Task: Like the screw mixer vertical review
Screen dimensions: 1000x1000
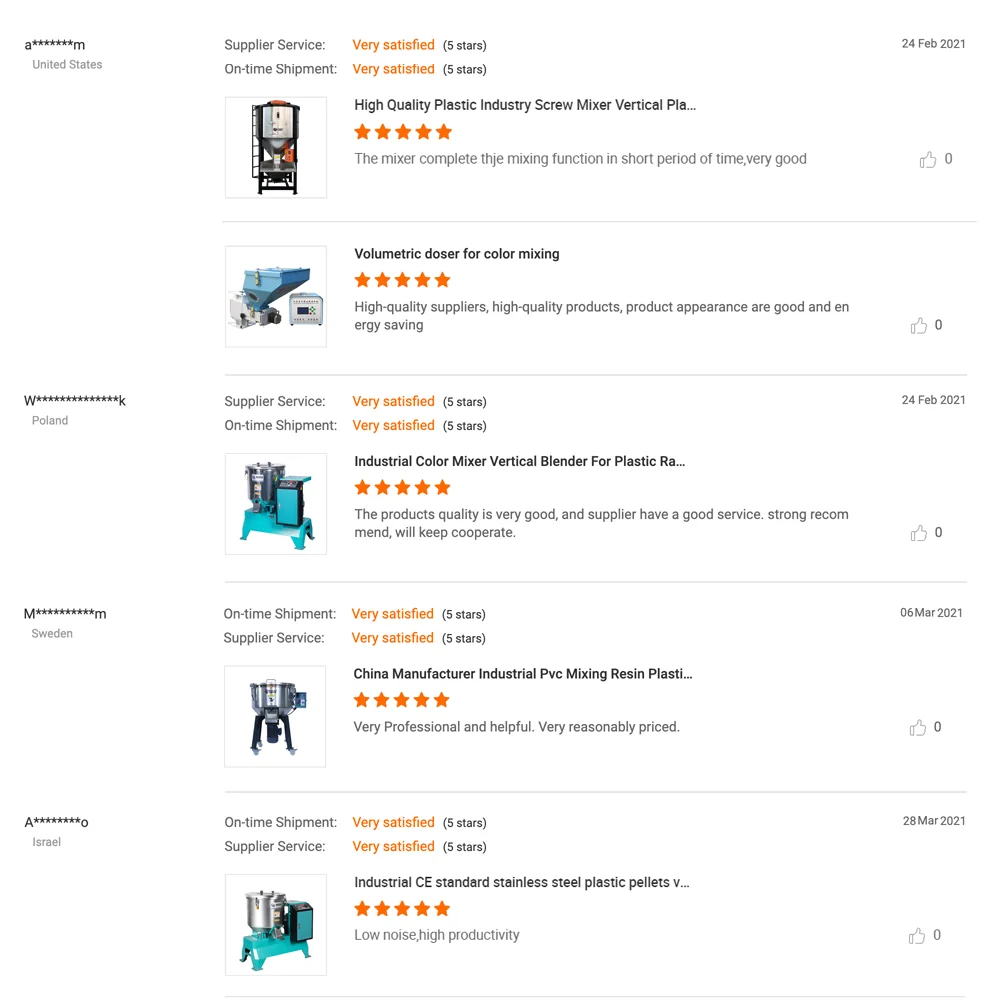Action: (928, 160)
